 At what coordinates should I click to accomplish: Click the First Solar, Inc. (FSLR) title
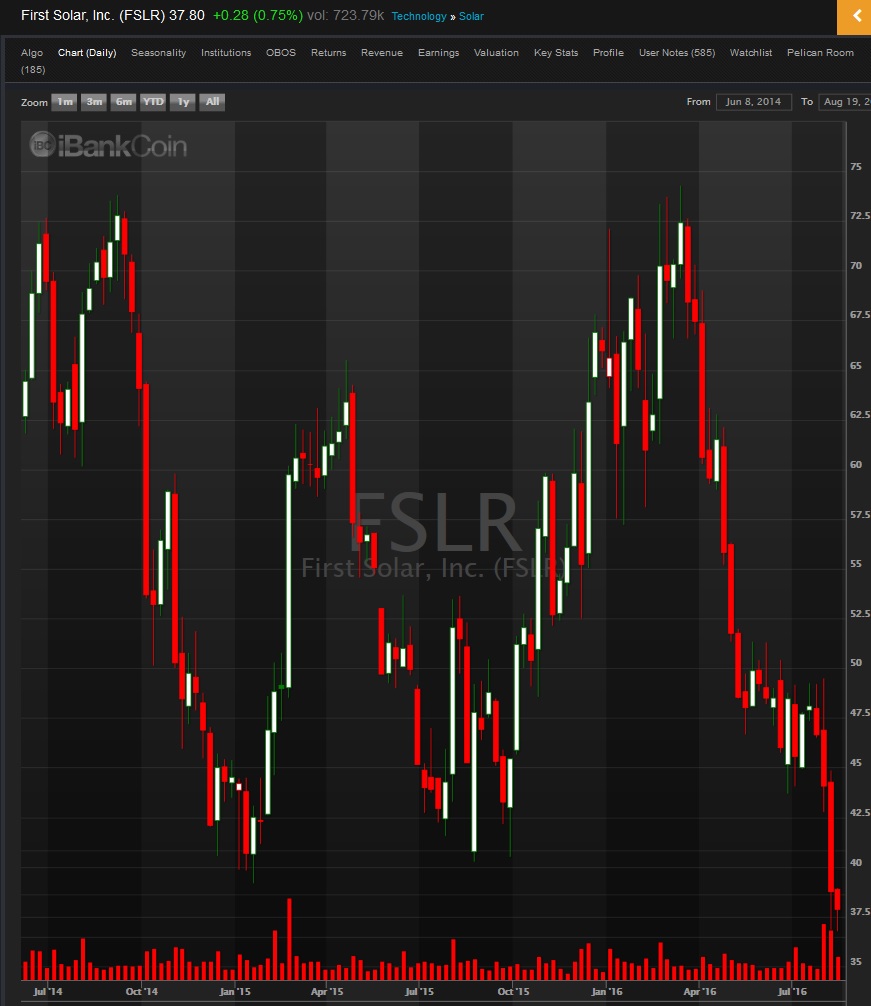coord(94,15)
